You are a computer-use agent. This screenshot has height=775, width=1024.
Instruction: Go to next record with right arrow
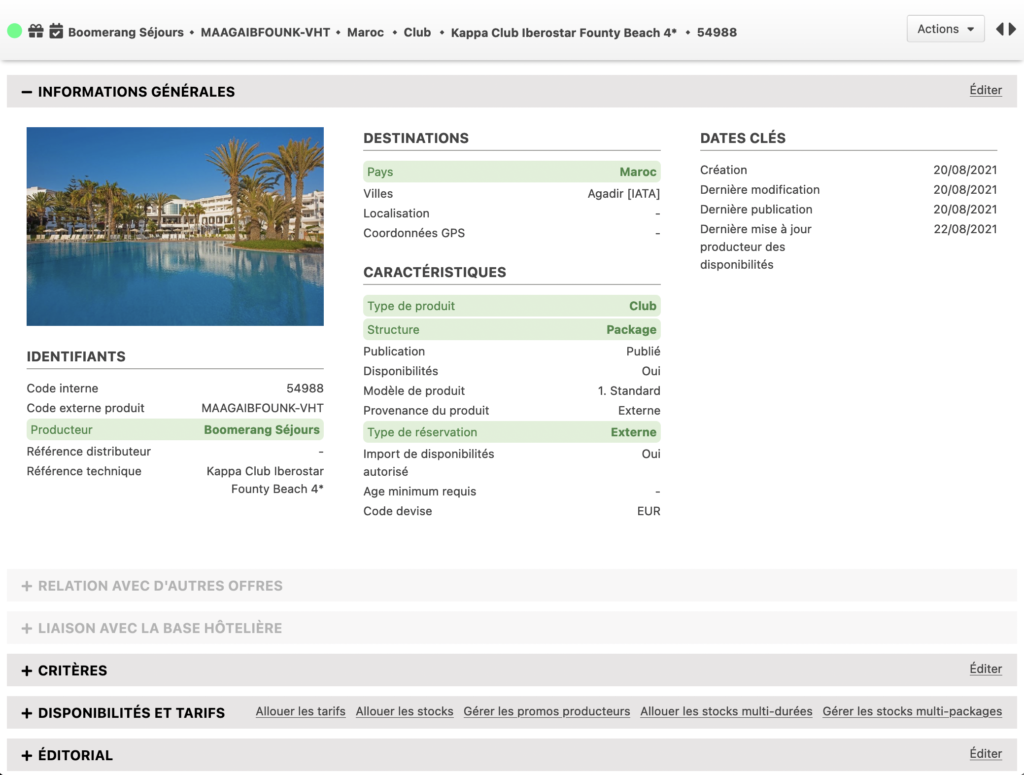click(1012, 30)
